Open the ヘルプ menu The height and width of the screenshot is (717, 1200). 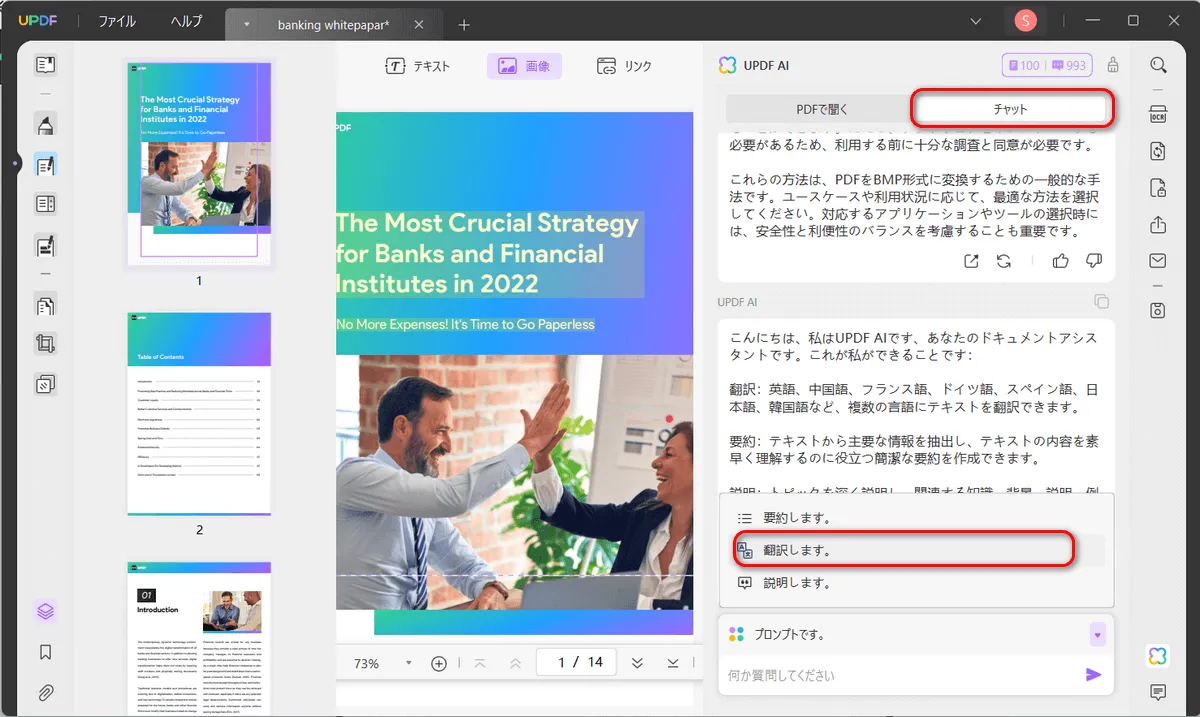(x=186, y=21)
